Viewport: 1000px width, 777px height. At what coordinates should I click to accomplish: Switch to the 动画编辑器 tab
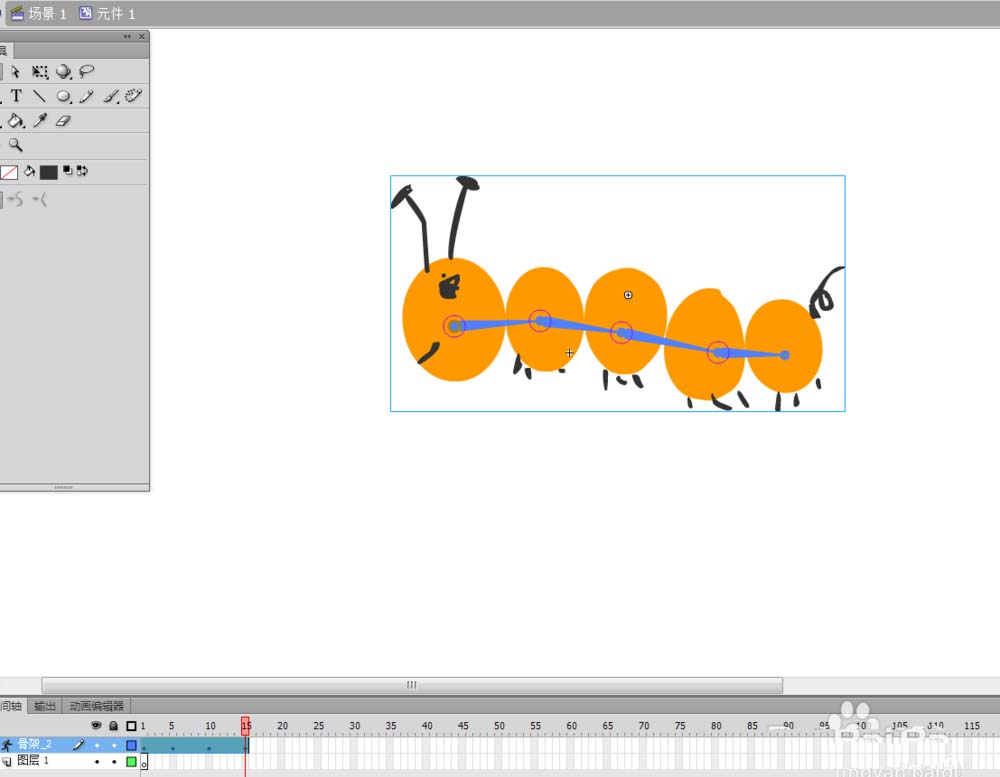coord(96,706)
